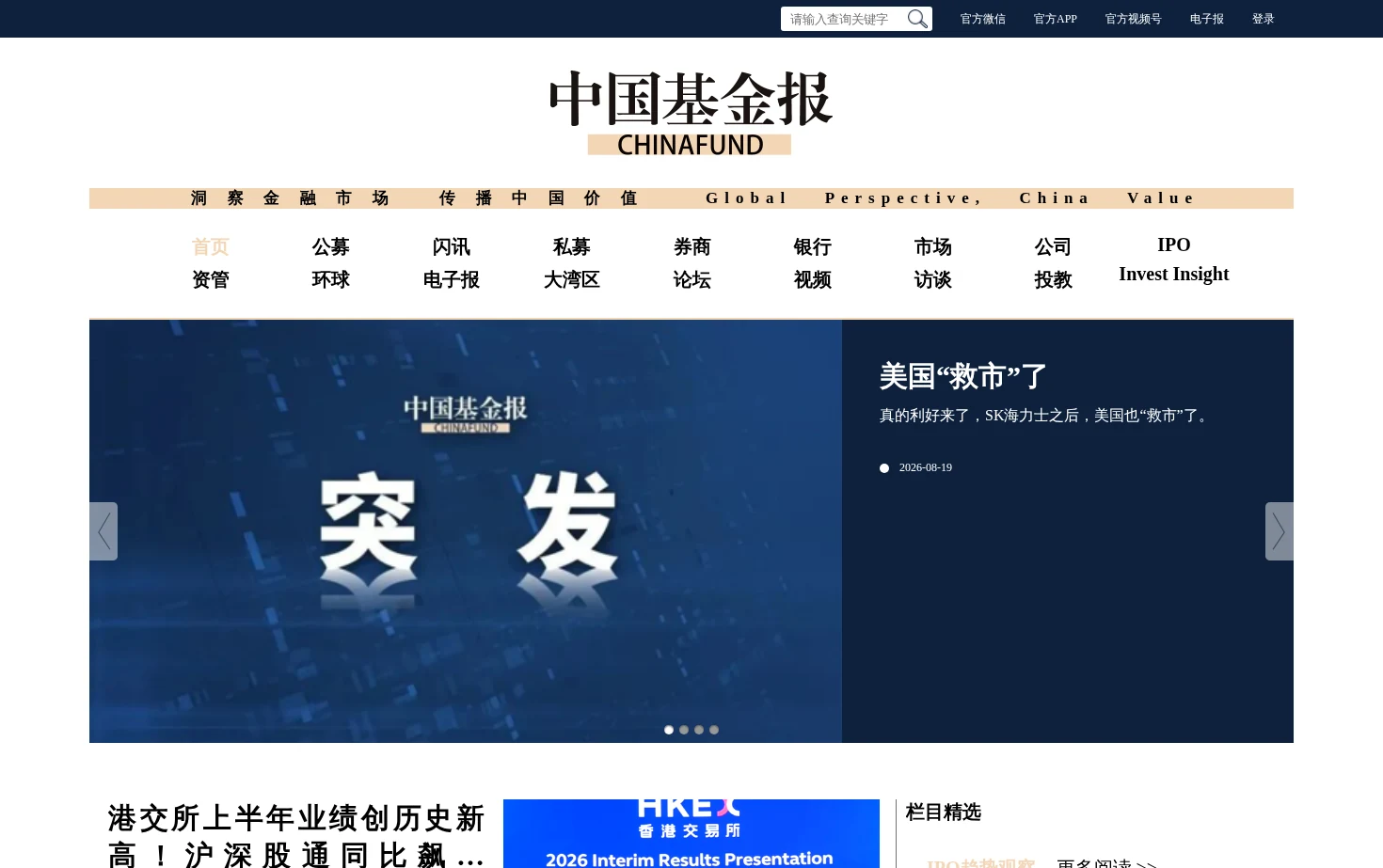This screenshot has height=868, width=1383.
Task: Open the 资管 section
Action: [211, 279]
